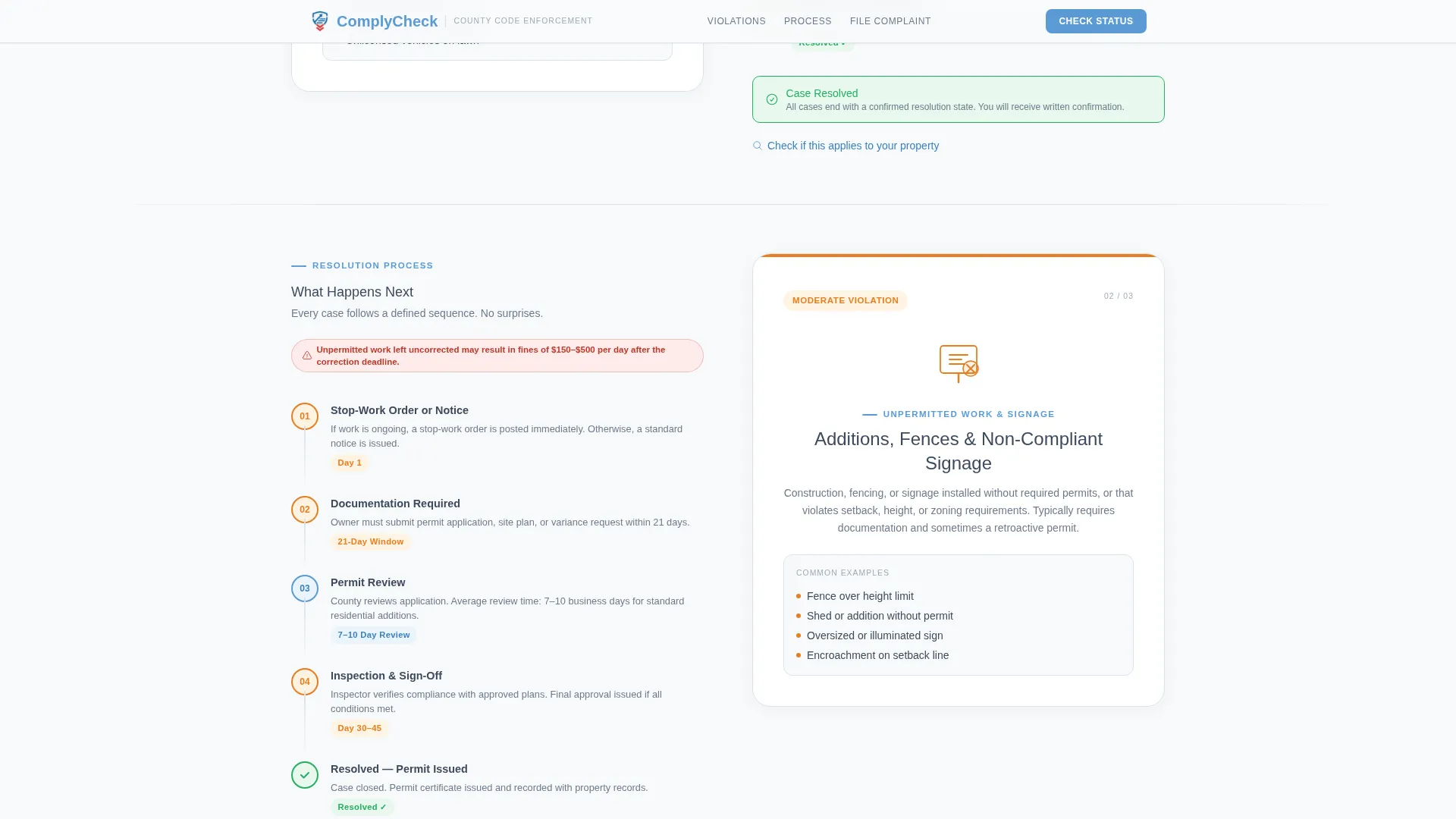Click the Encroachment on setback line example
The height and width of the screenshot is (819, 1456).
coord(877,655)
